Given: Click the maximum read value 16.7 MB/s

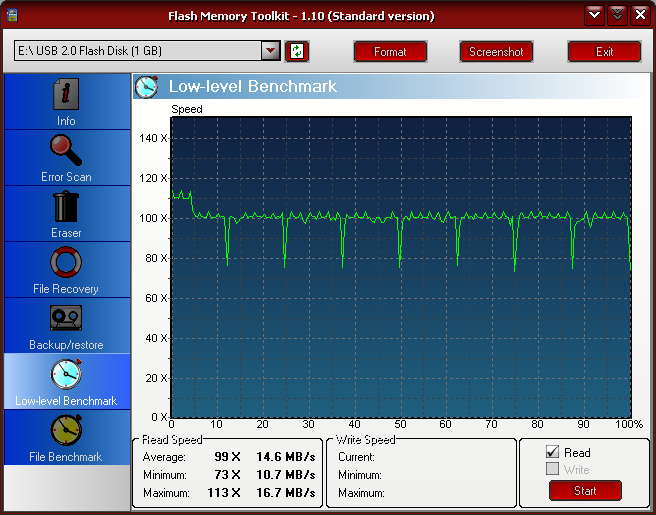Looking at the screenshot, I should tap(286, 493).
